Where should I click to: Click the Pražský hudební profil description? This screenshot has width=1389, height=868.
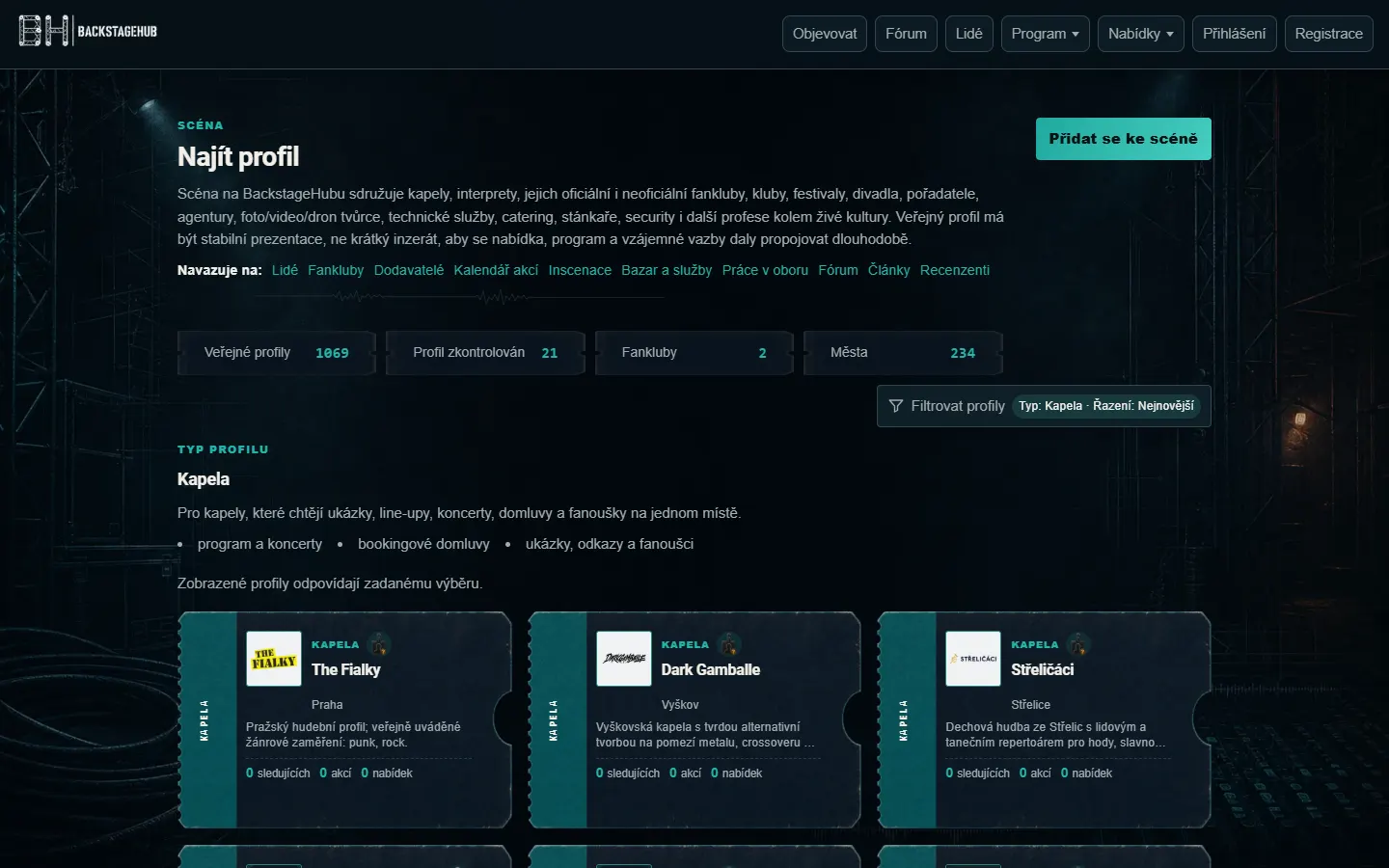(x=353, y=735)
